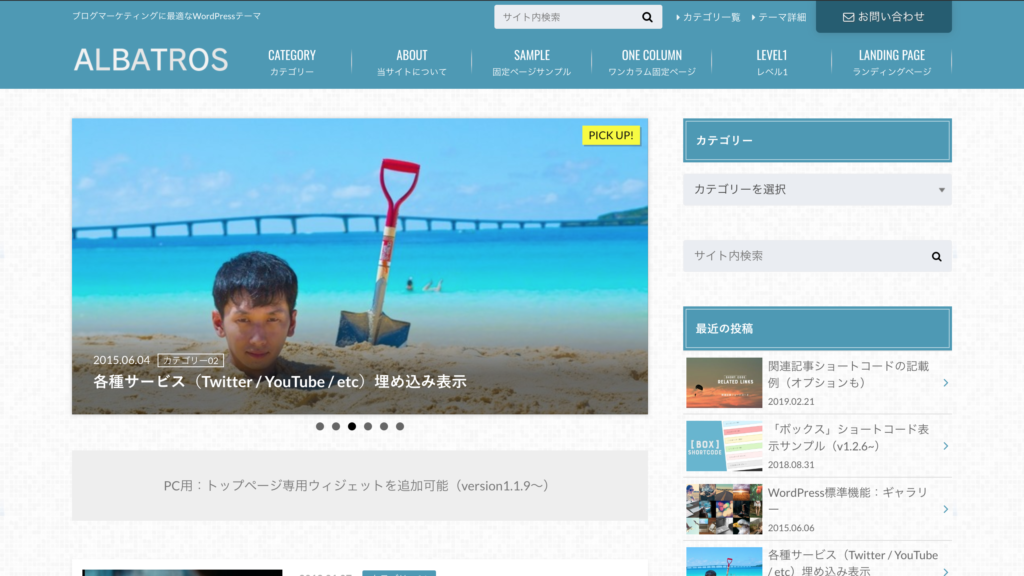Click the カテゴリー sidebar widget heading
This screenshot has width=1024, height=576.
(x=817, y=140)
